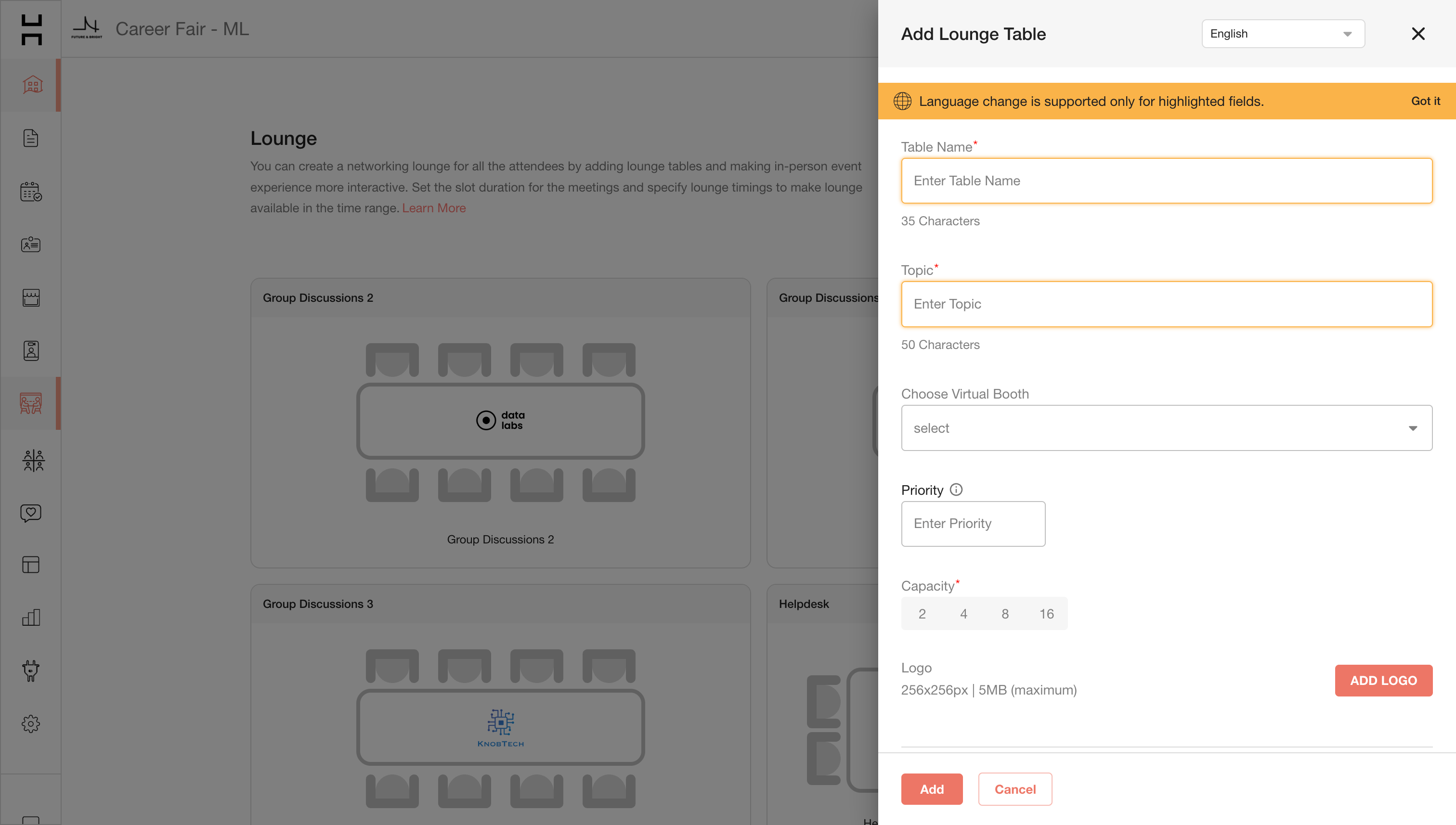The height and width of the screenshot is (825, 1456).
Task: Click the Career Fair - ML title
Action: coord(182,29)
